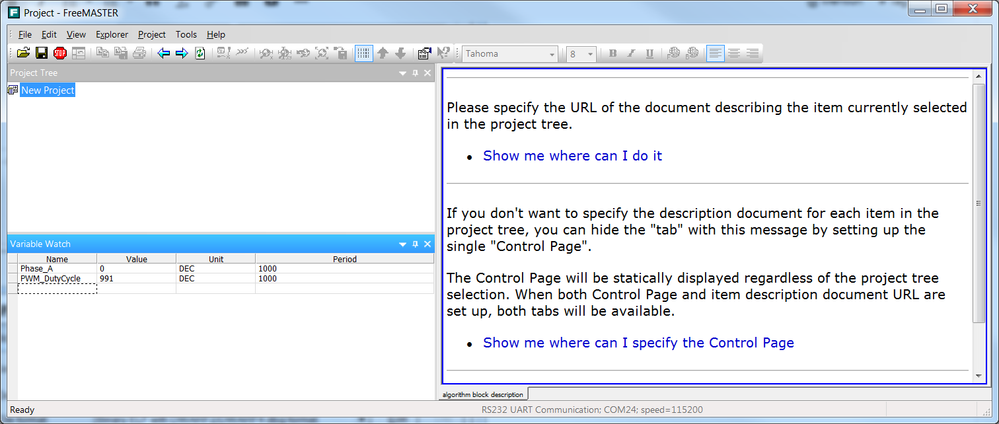This screenshot has height=424, width=999.
Task: Pin the Project Tree panel
Action: pyautogui.click(x=415, y=73)
